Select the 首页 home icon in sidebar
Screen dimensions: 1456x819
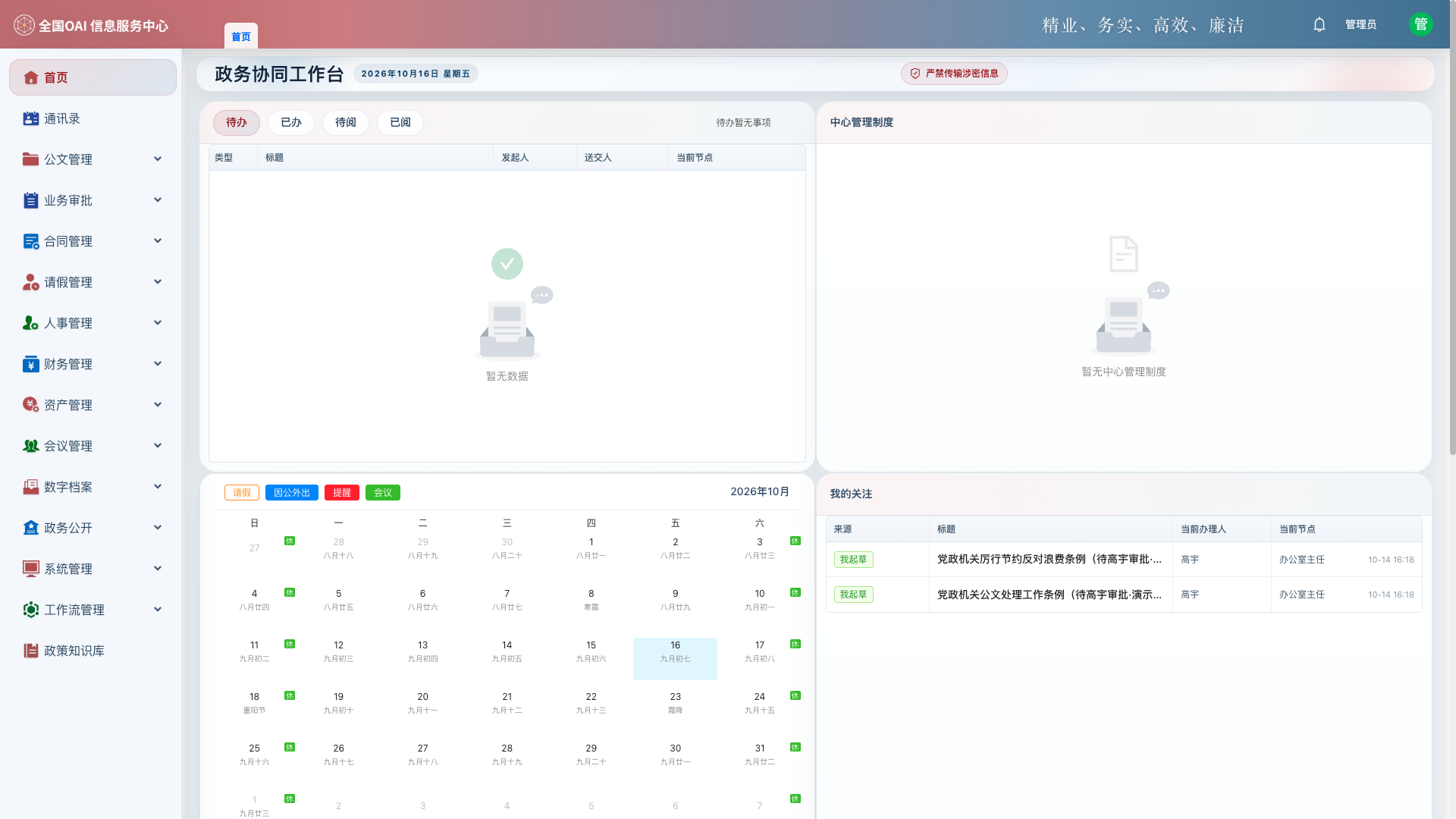31,77
